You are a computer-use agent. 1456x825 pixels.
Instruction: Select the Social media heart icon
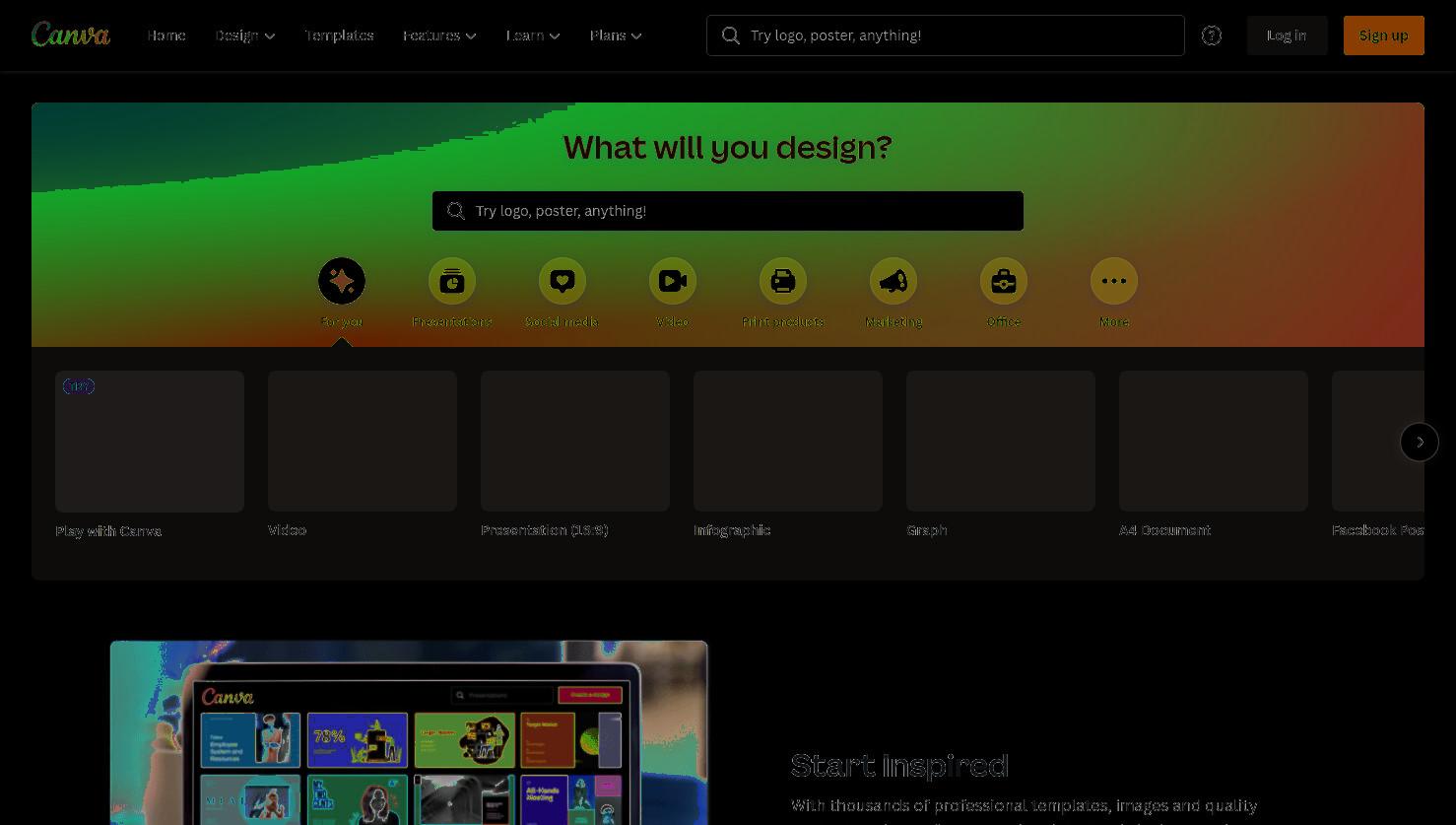[563, 281]
